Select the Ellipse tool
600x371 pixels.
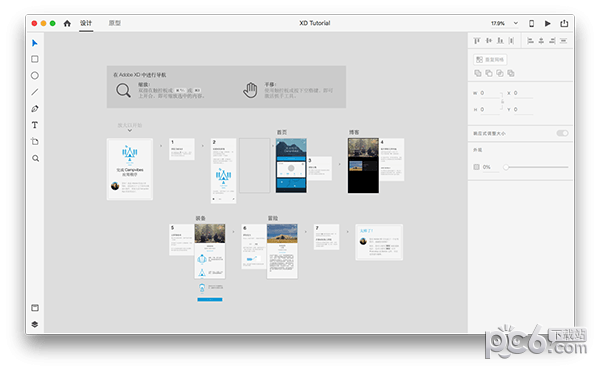point(35,75)
